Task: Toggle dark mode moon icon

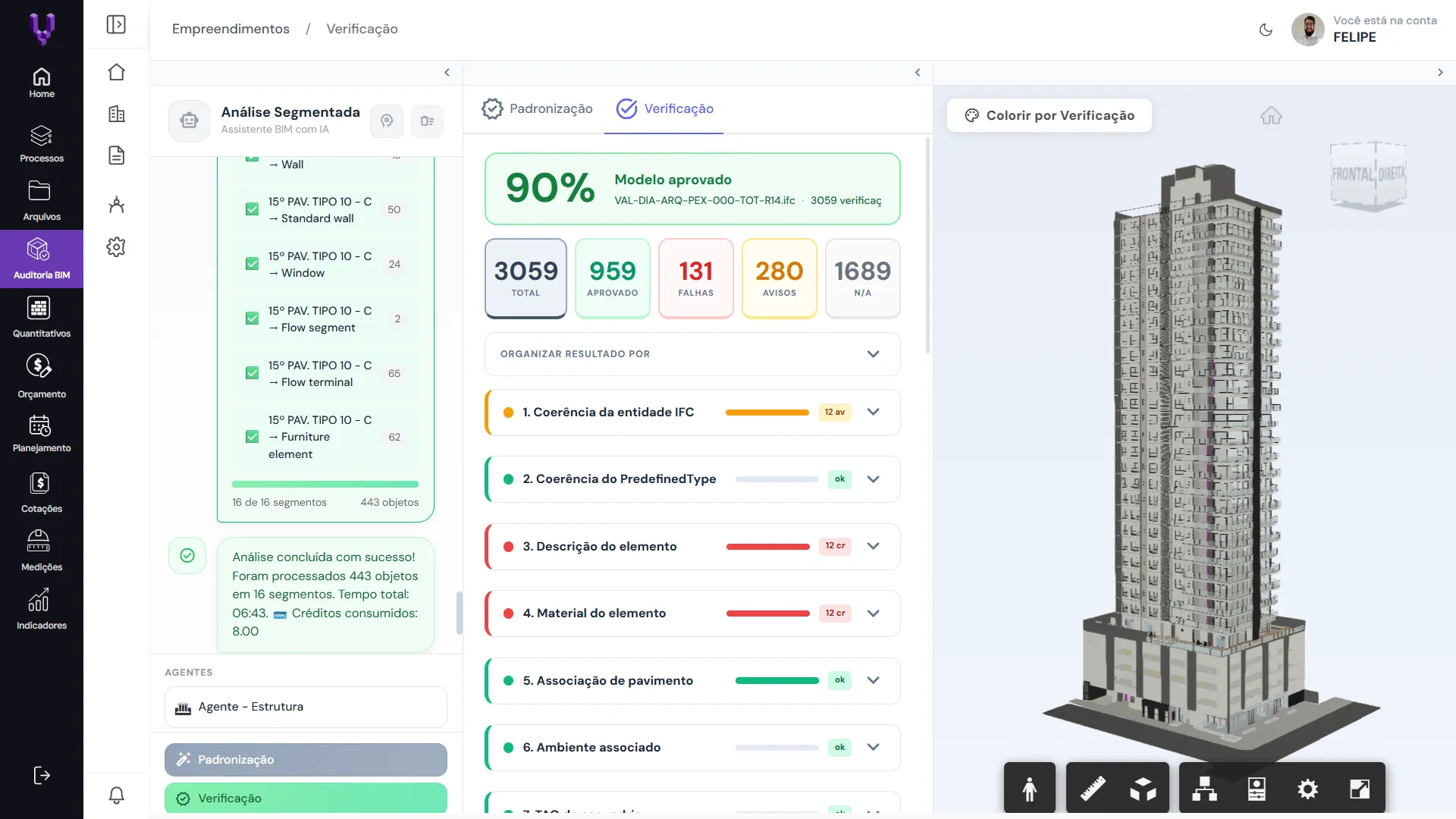Action: point(1266,30)
